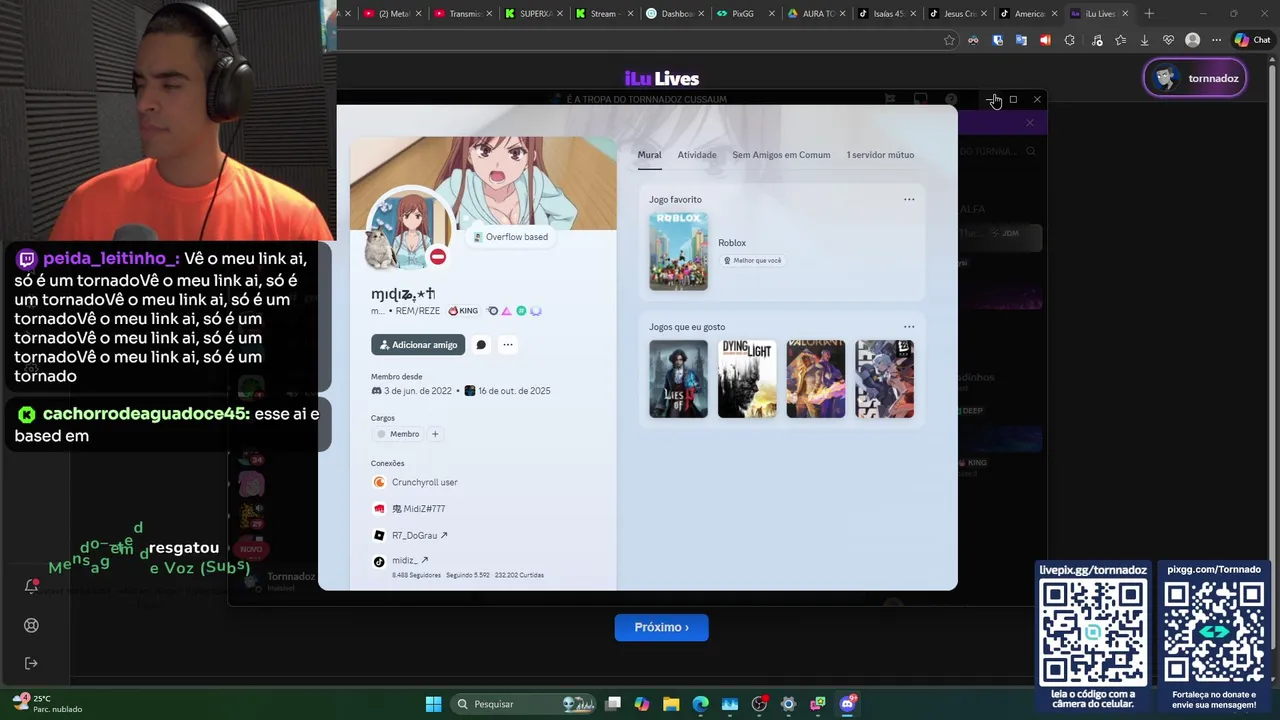This screenshot has width=1280, height=720.
Task: Click the Melhor que você badge
Action: (x=752, y=260)
